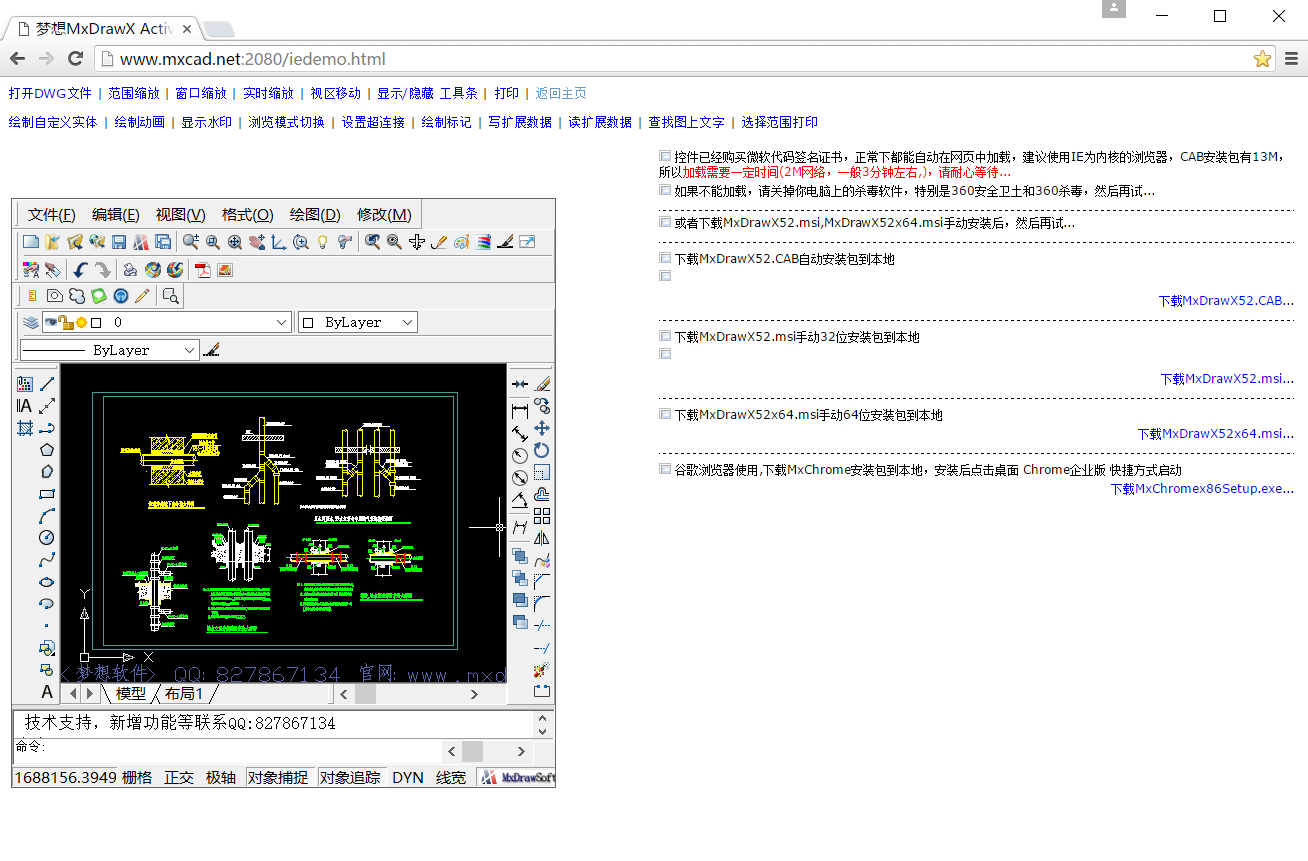Click the 下载MxDrawX52.CAB... download link
The image size is (1308, 861).
[1226, 300]
